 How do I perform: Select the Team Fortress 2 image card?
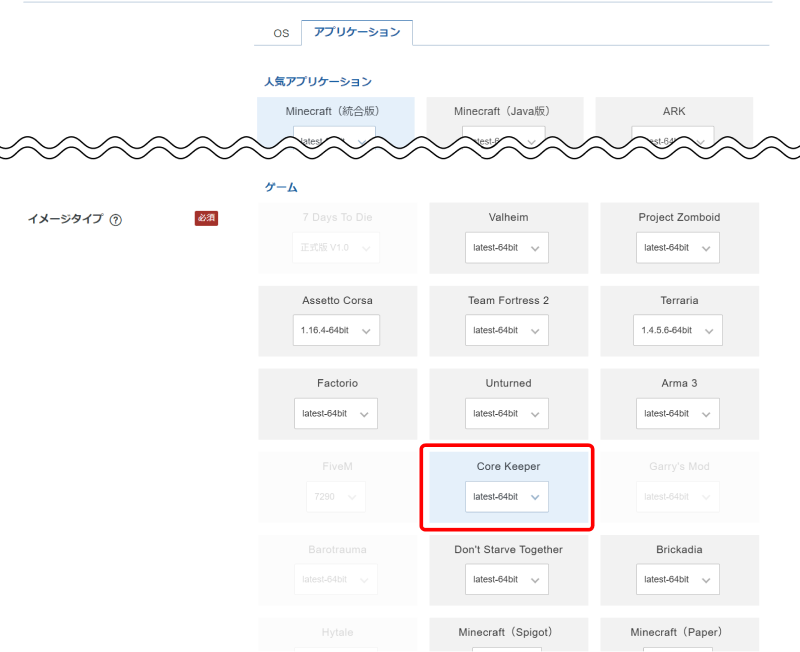(x=508, y=300)
